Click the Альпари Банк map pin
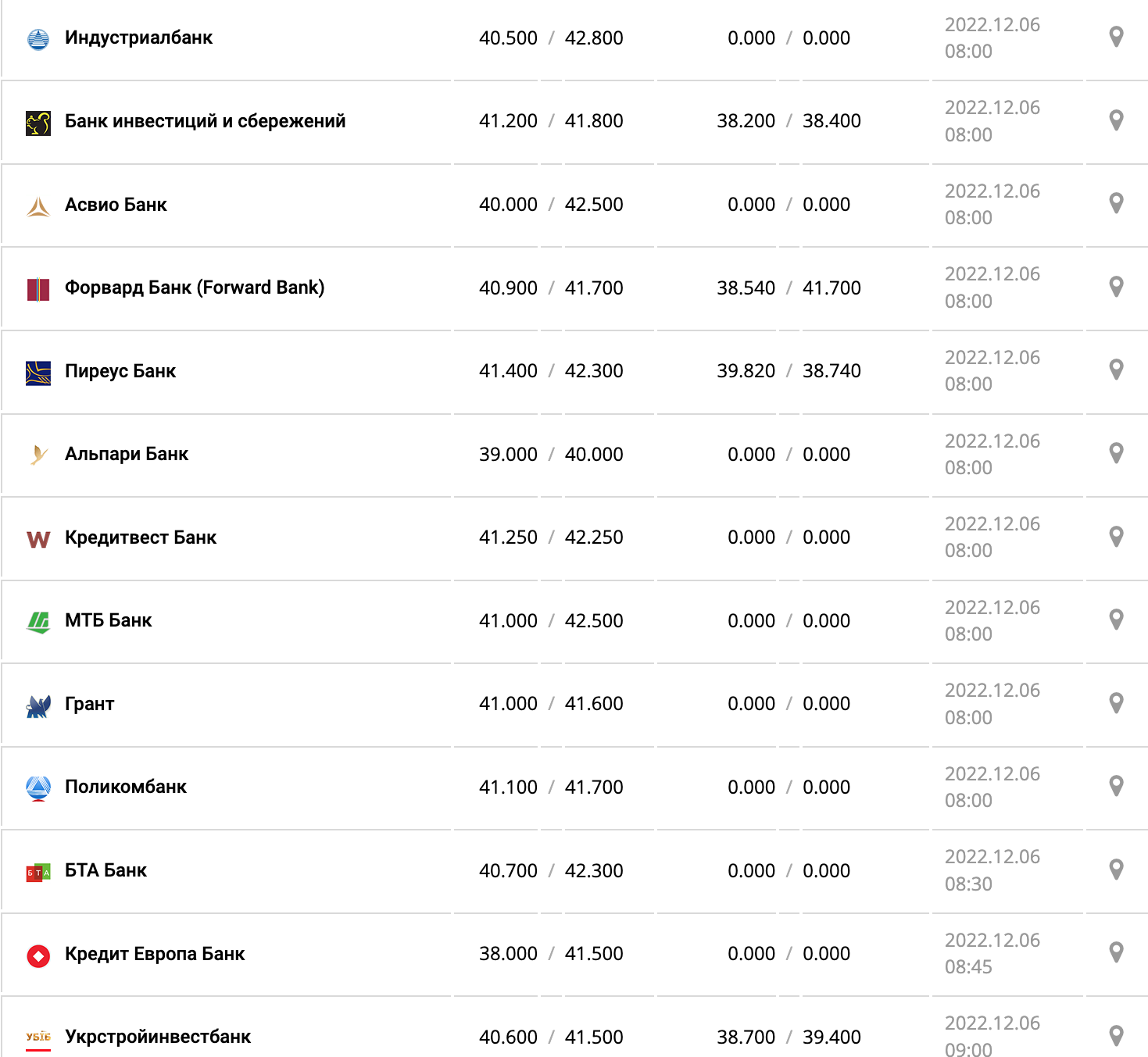Viewport: 1148px width, 1057px height. pos(1116,453)
